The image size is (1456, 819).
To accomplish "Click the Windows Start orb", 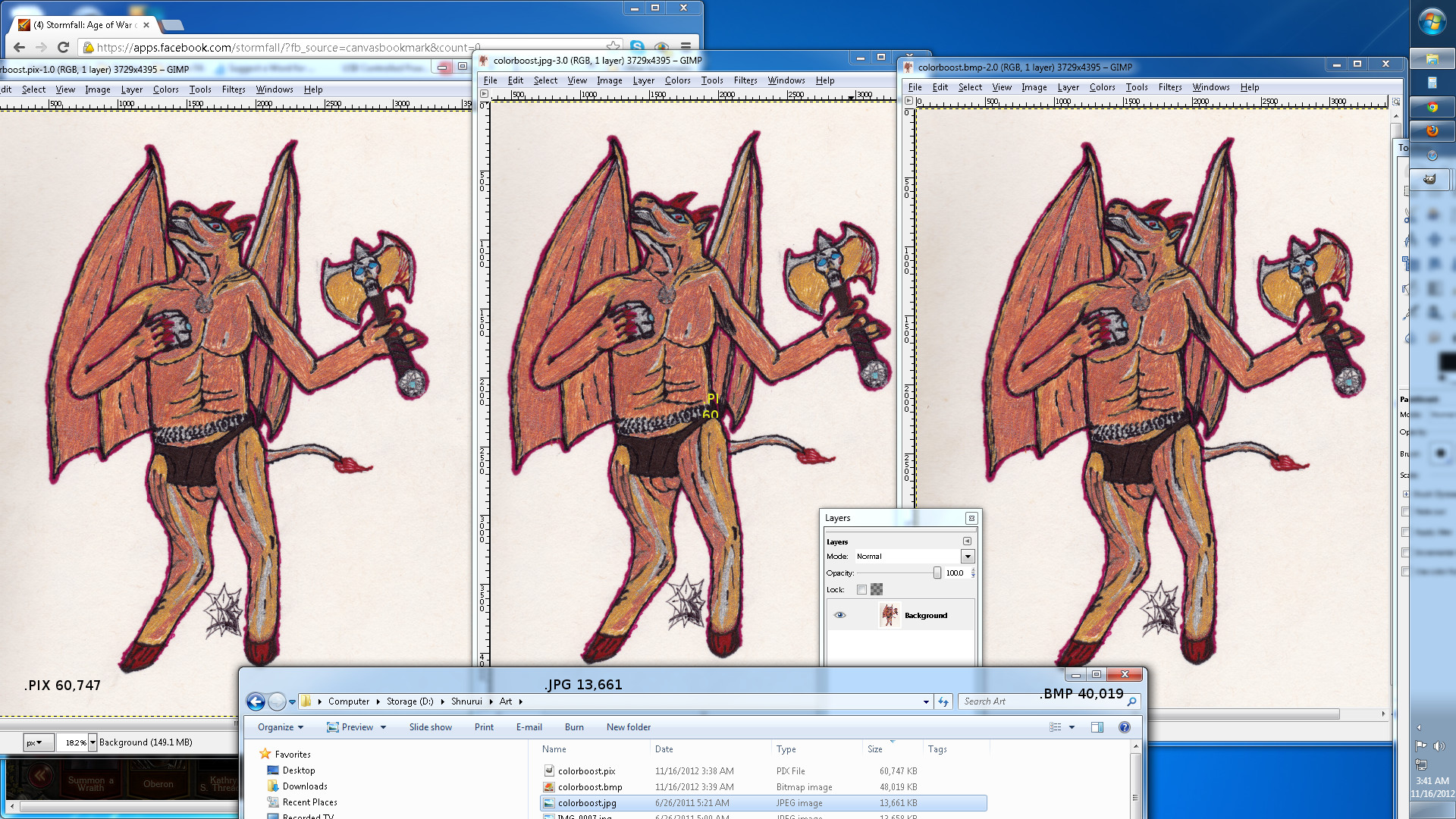I will click(1432, 21).
